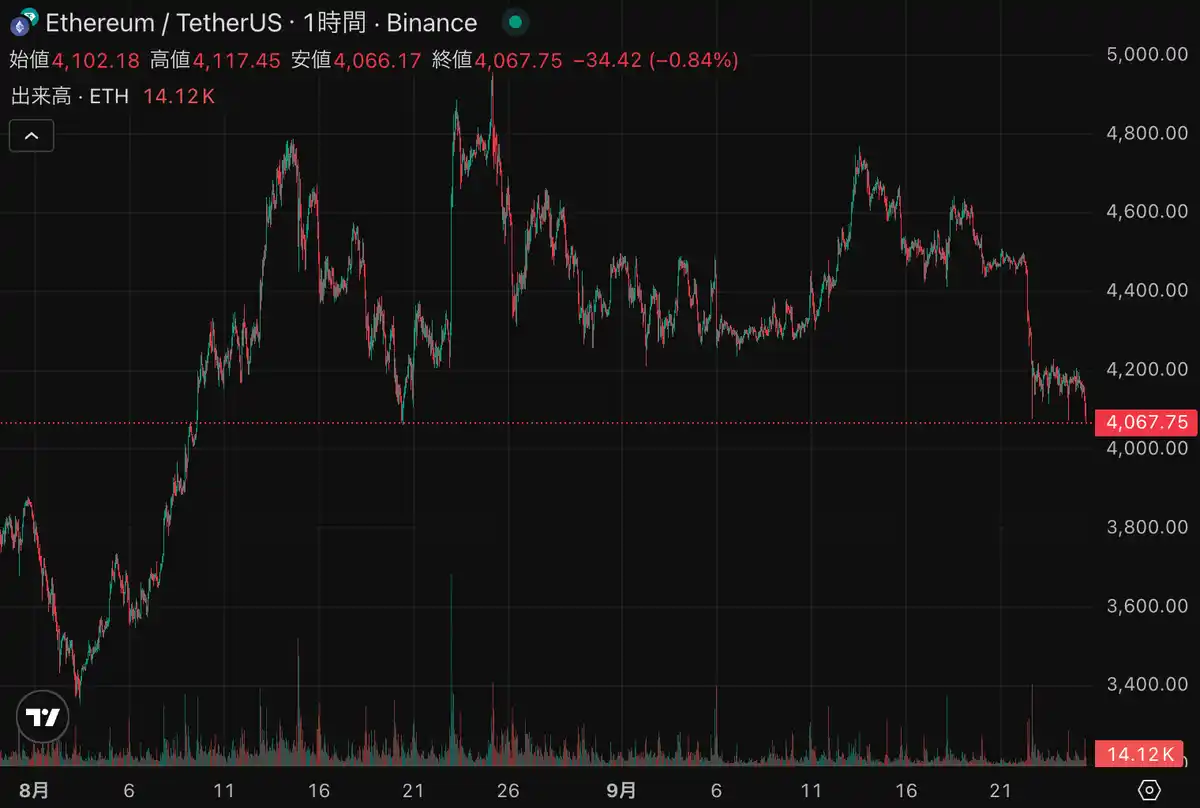The image size is (1200, 808).
Task: Click the 4,800.00 price axis label
Action: pos(1146,133)
